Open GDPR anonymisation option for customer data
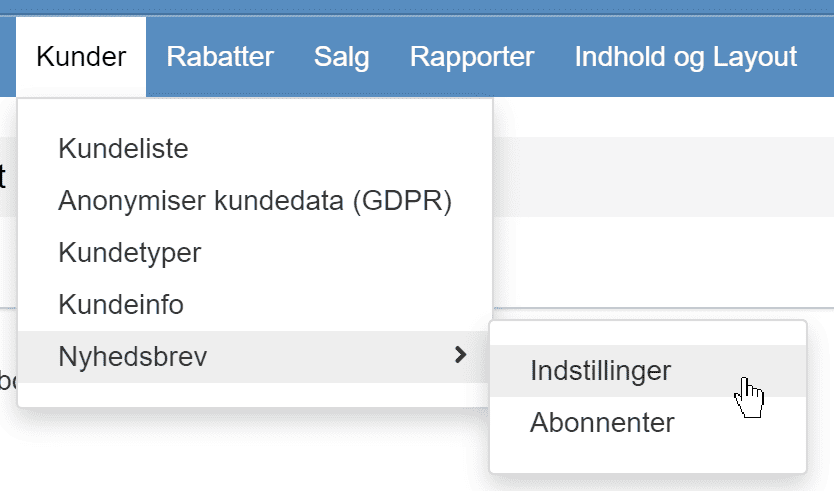The width and height of the screenshot is (834, 491). coord(253,201)
